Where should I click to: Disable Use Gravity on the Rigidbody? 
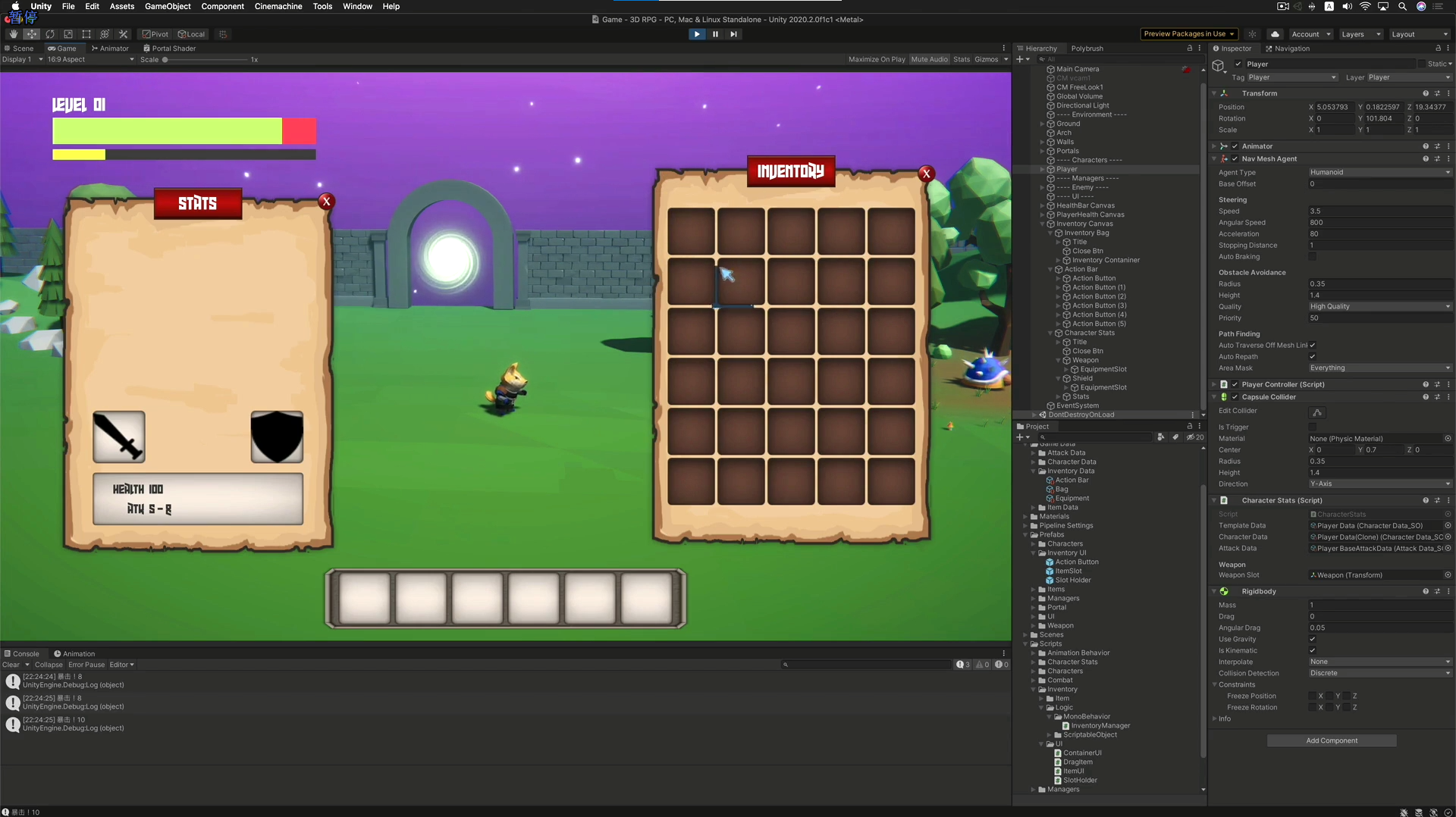(1313, 639)
